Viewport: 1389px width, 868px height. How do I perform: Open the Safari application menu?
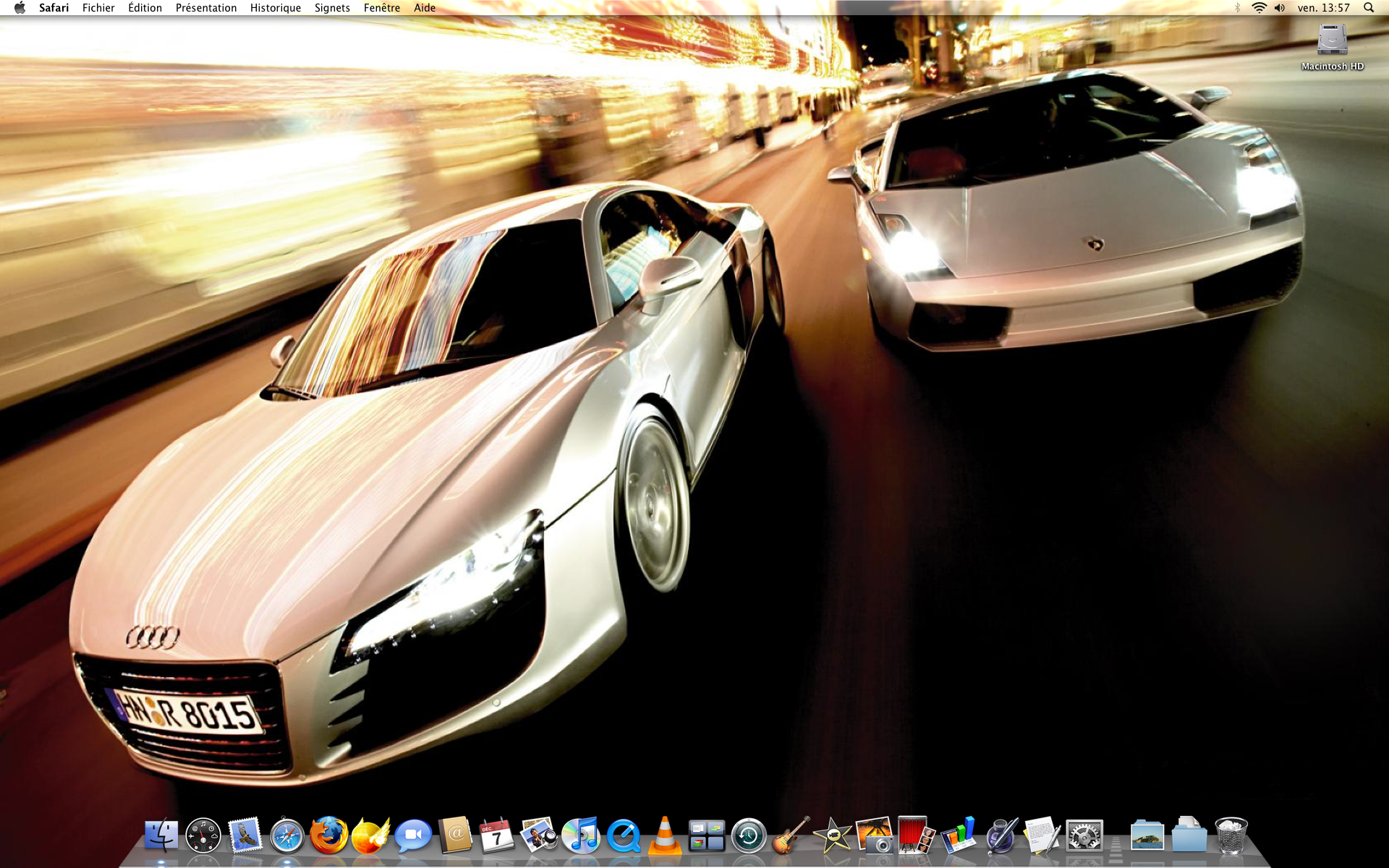(54, 8)
